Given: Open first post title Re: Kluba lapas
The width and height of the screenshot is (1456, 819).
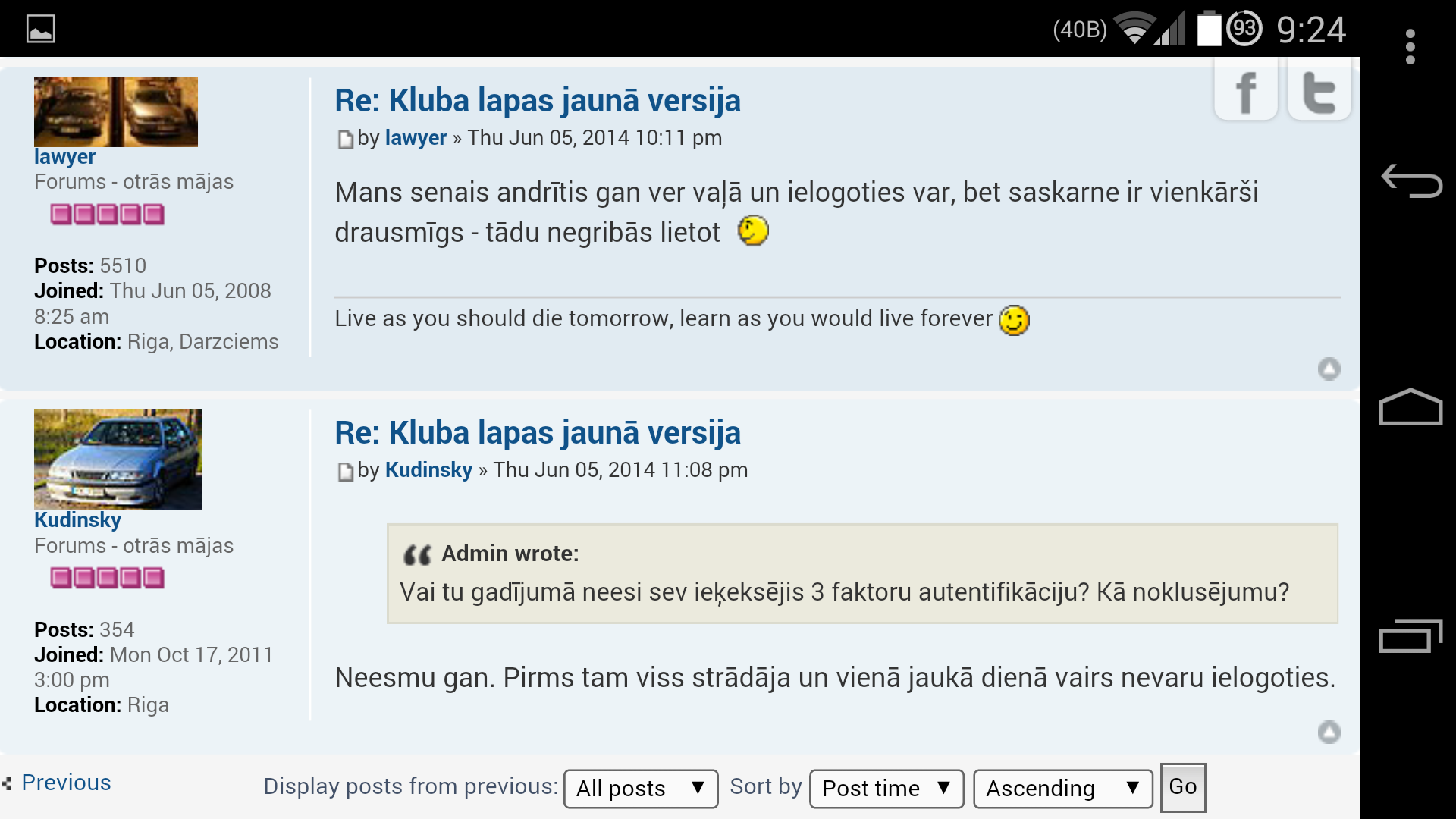Looking at the screenshot, I should pyautogui.click(x=537, y=101).
